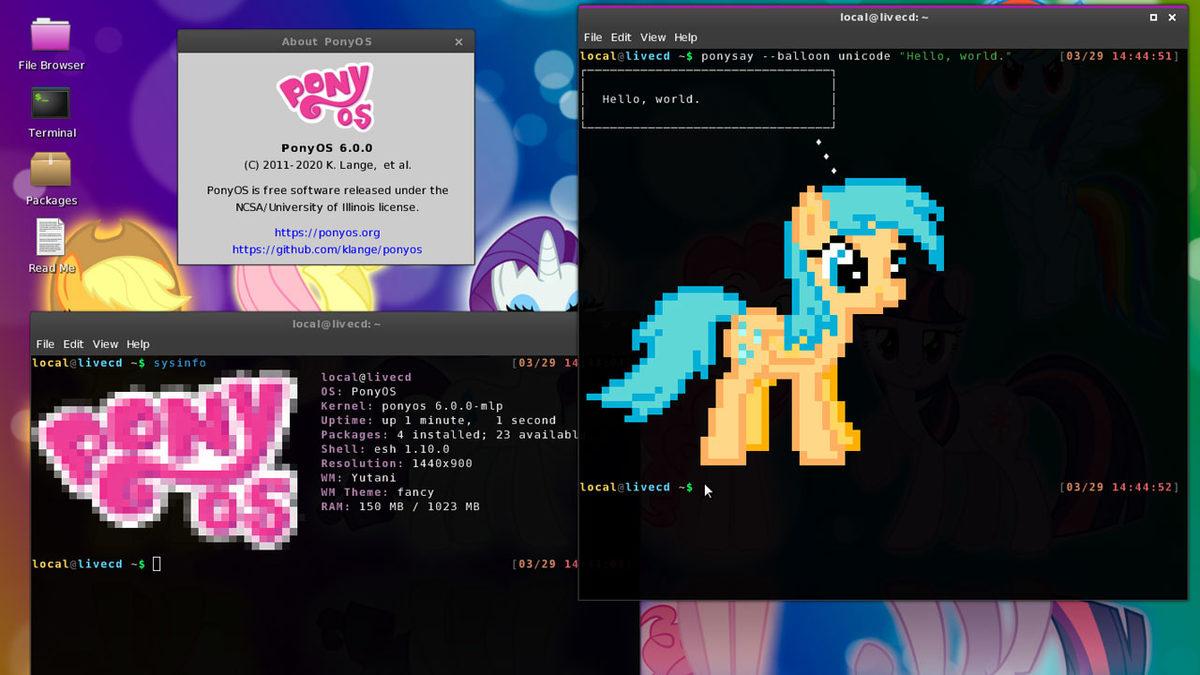Open the Read Me document icon
Image resolution: width=1200 pixels, height=675 pixels.
51,239
